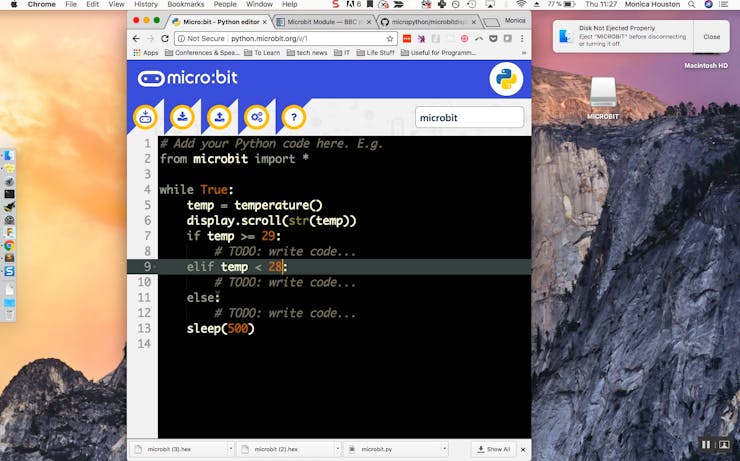
Task: Open the Life Stuff bookmarks folder
Action: click(375, 53)
